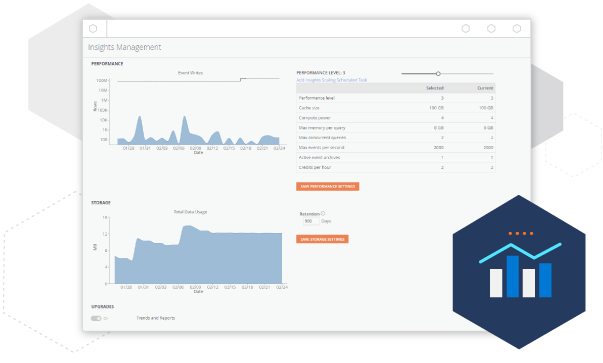Image resolution: width=603 pixels, height=363 pixels.
Task: Click the rightmost hexagon icon in the top-right group
Action: pyautogui.click(x=517, y=28)
